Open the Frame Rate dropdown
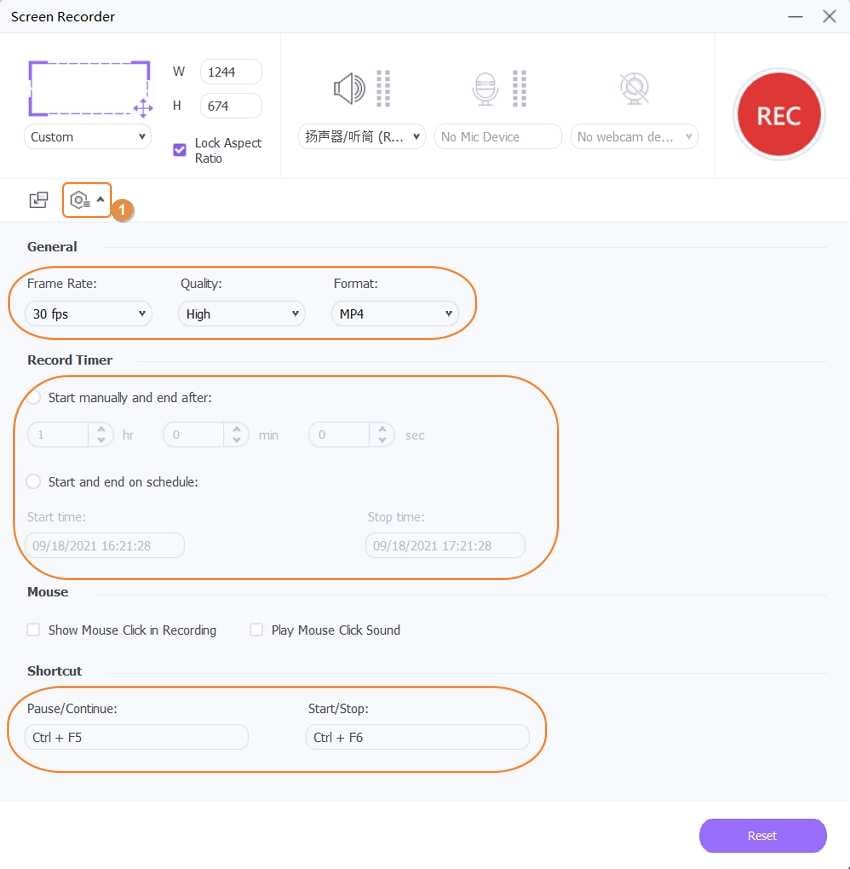850x869 pixels. (x=89, y=314)
